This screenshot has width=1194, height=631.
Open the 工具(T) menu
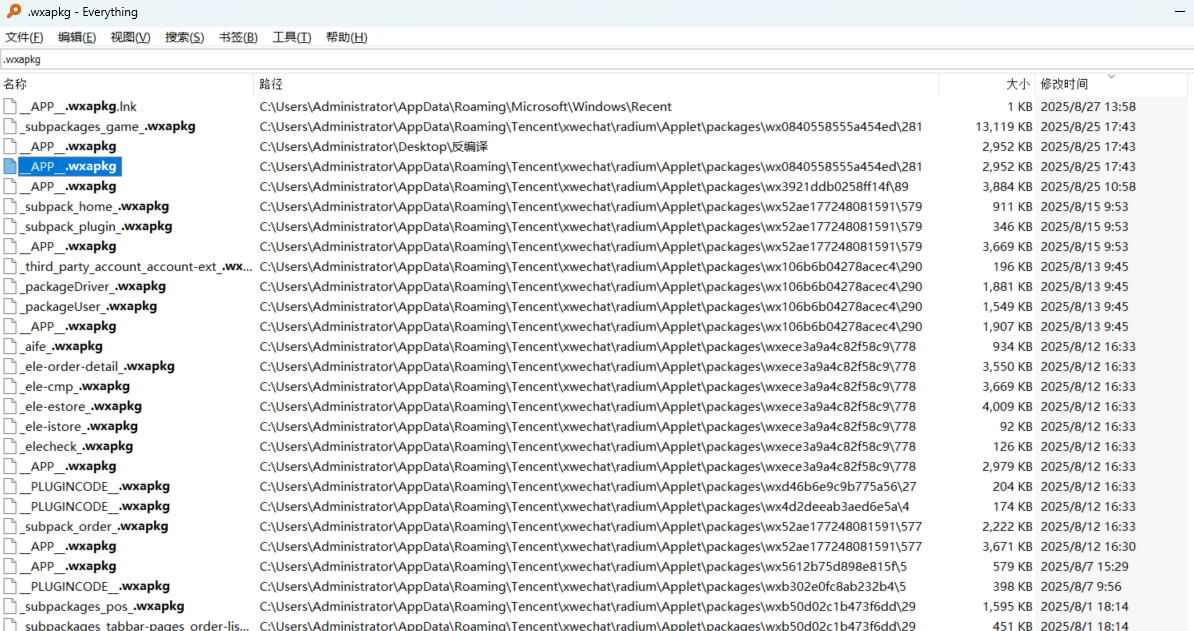291,38
